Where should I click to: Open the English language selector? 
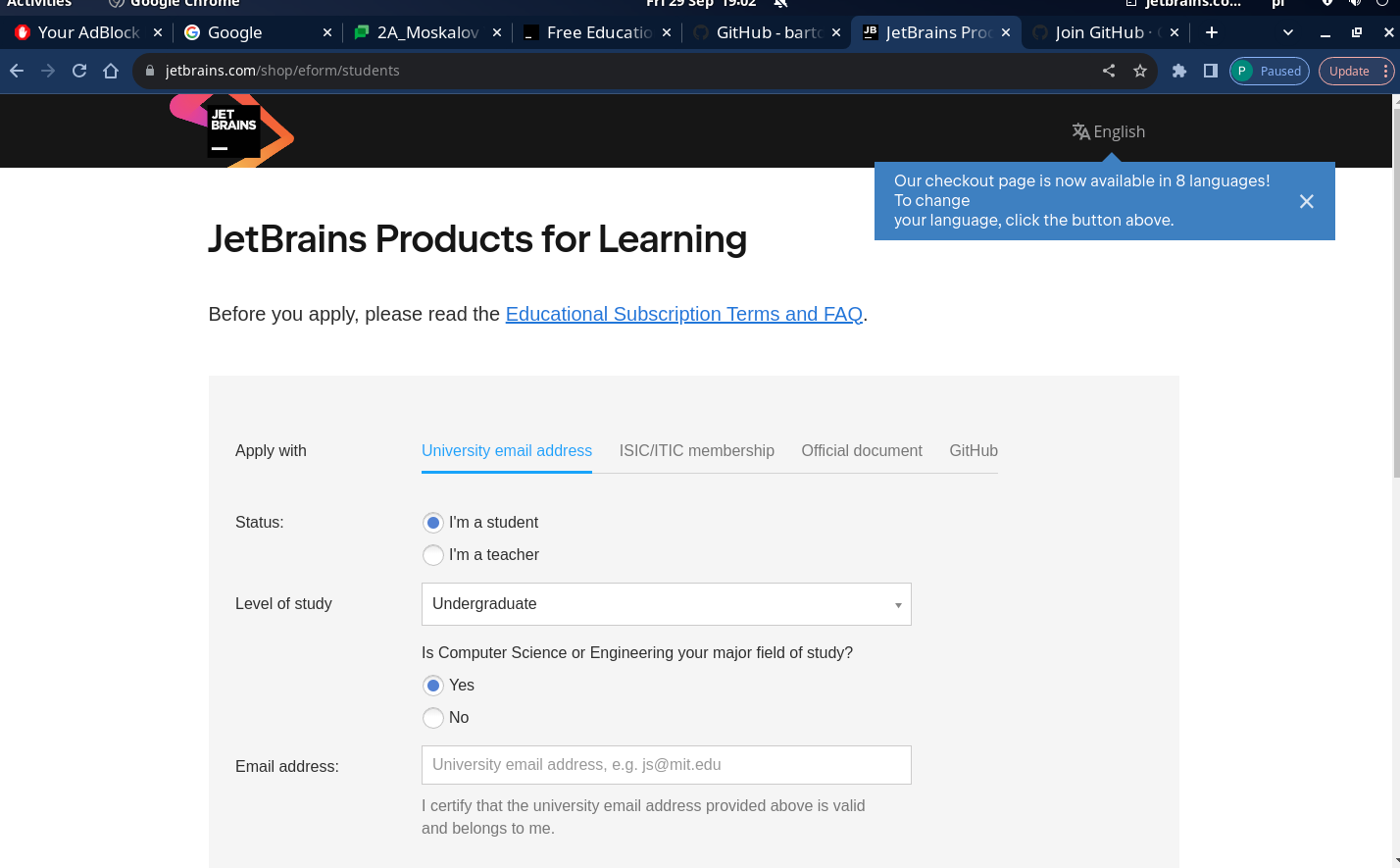click(x=1109, y=131)
